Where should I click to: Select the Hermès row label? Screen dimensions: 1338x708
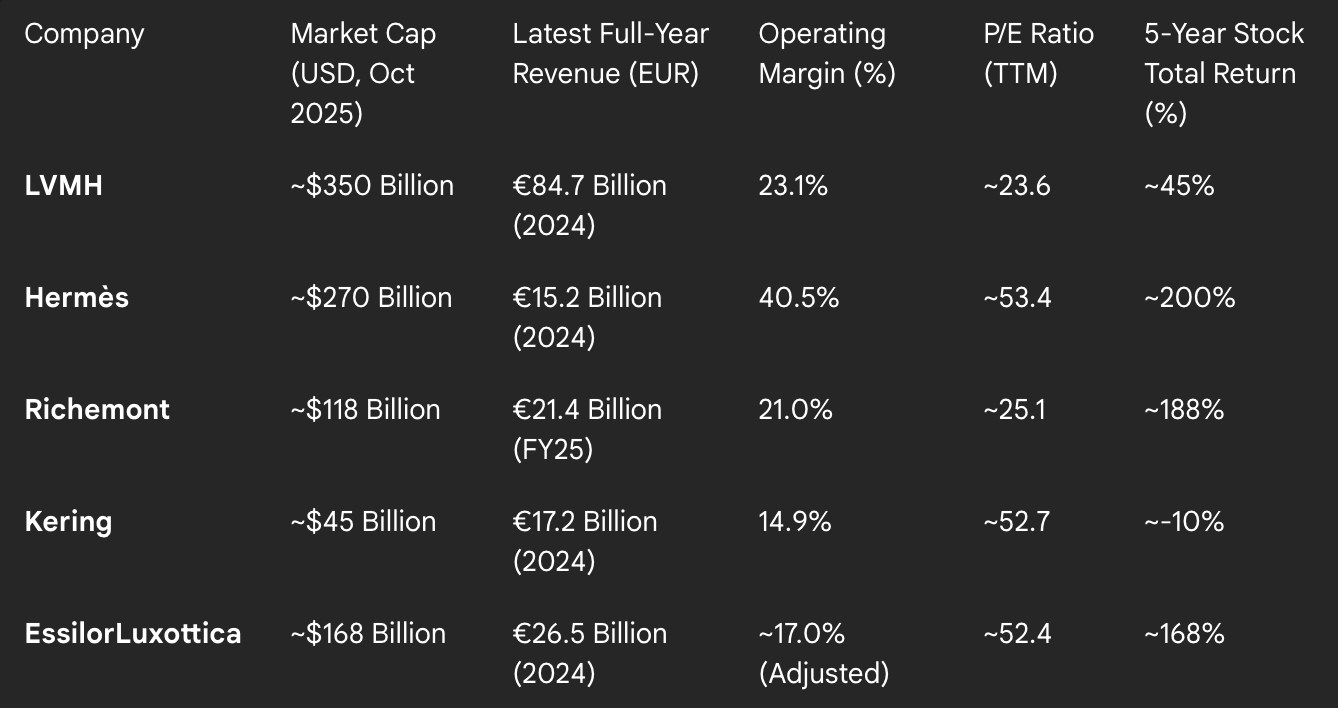point(76,298)
